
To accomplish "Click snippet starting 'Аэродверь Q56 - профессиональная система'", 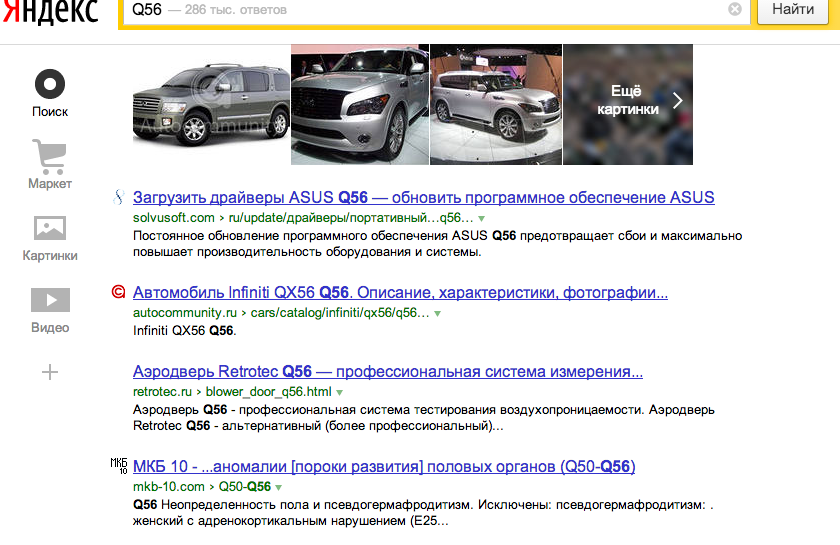I will (x=424, y=418).
